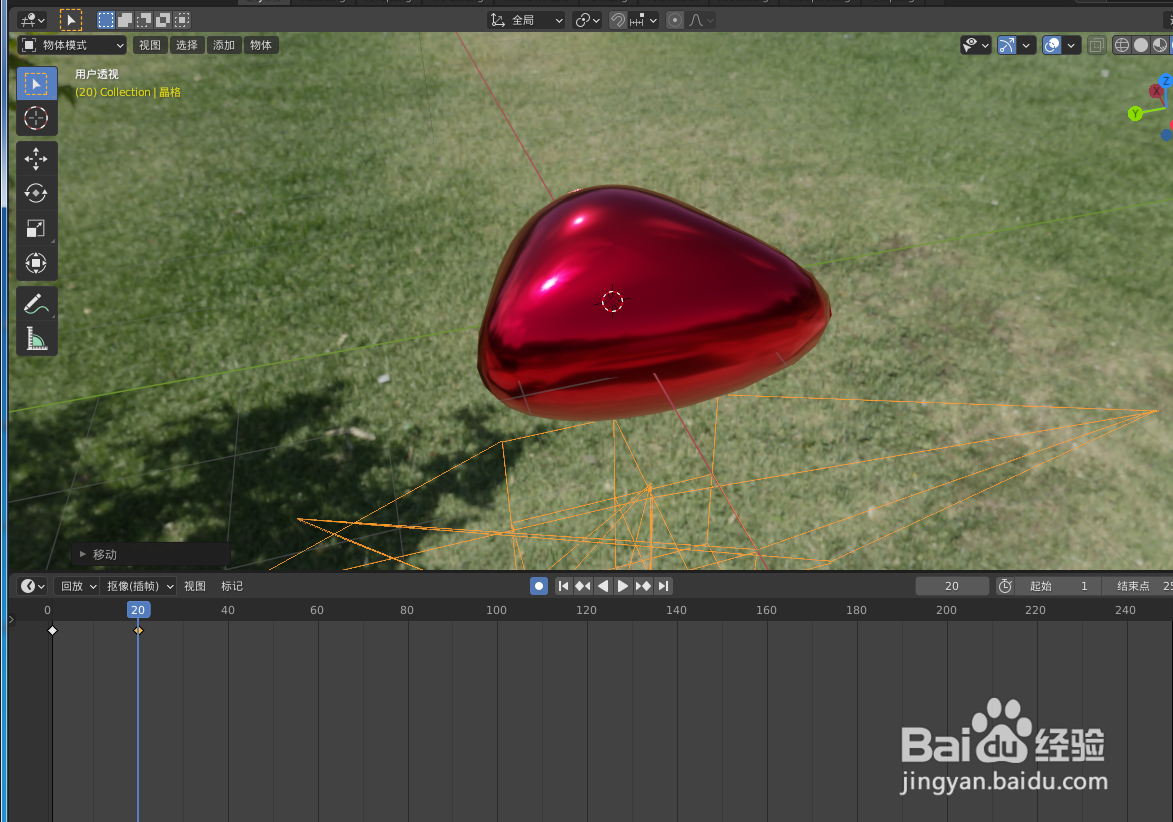The image size is (1173, 822).
Task: Click the keyframe diamond at frame 20
Action: 137,630
